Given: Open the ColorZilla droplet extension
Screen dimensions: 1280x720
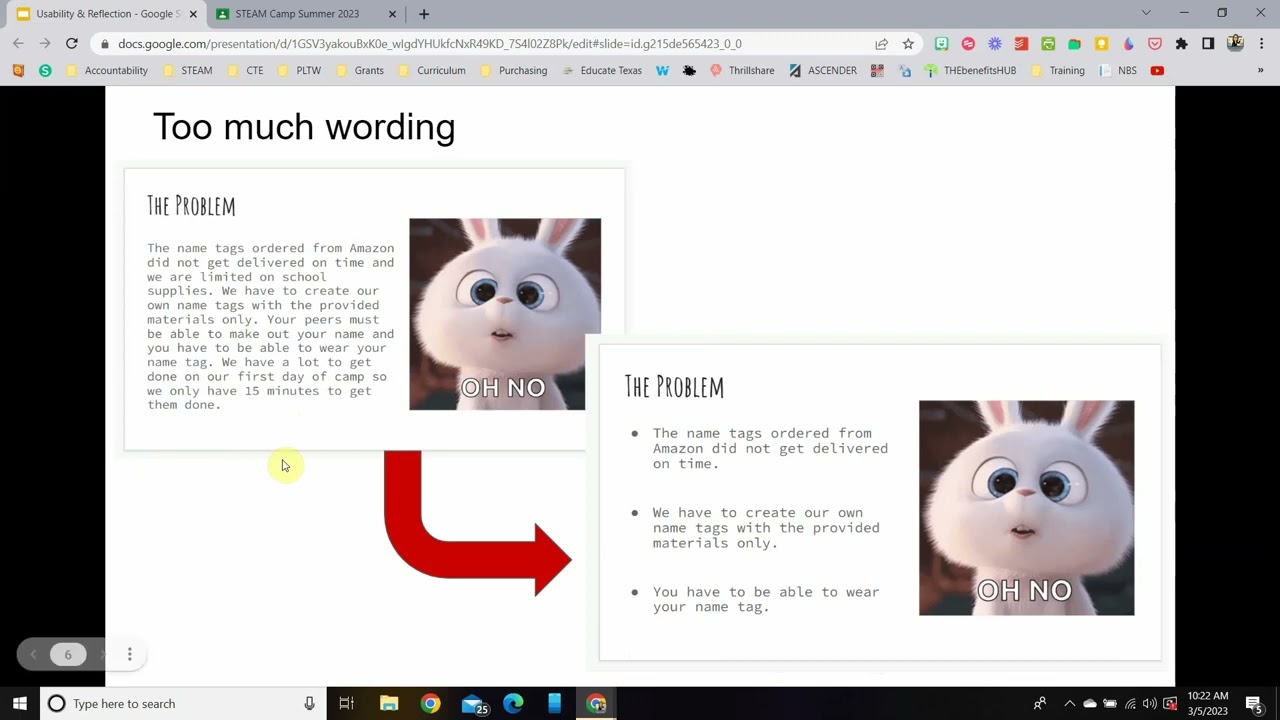Looking at the screenshot, I should point(1128,44).
